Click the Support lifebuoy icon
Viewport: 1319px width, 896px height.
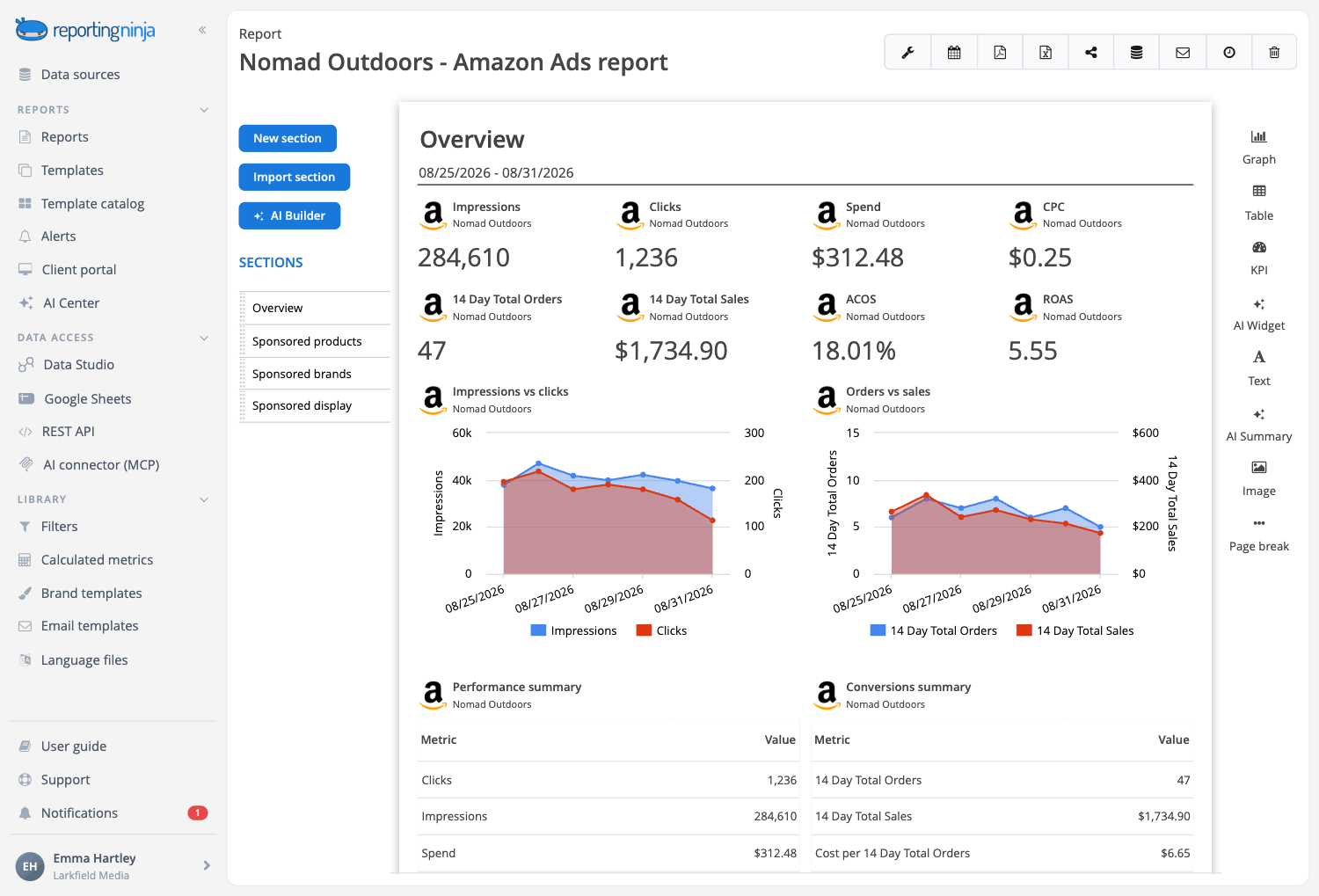pyautogui.click(x=25, y=780)
